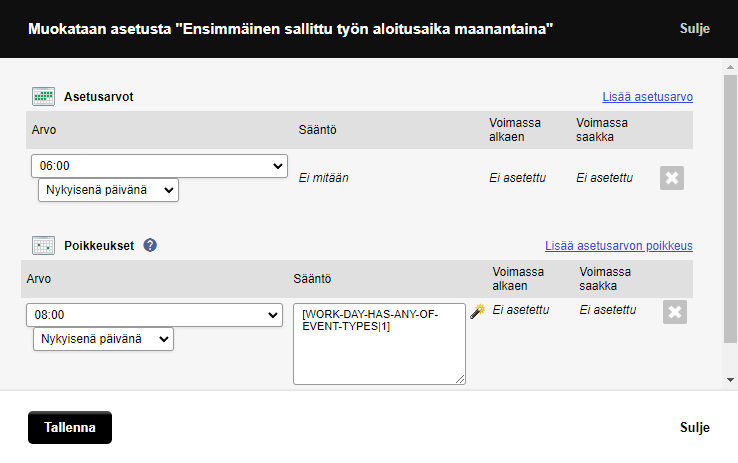Click the Poikkeukset calendar icon
This screenshot has width=738, height=463.
click(43, 245)
